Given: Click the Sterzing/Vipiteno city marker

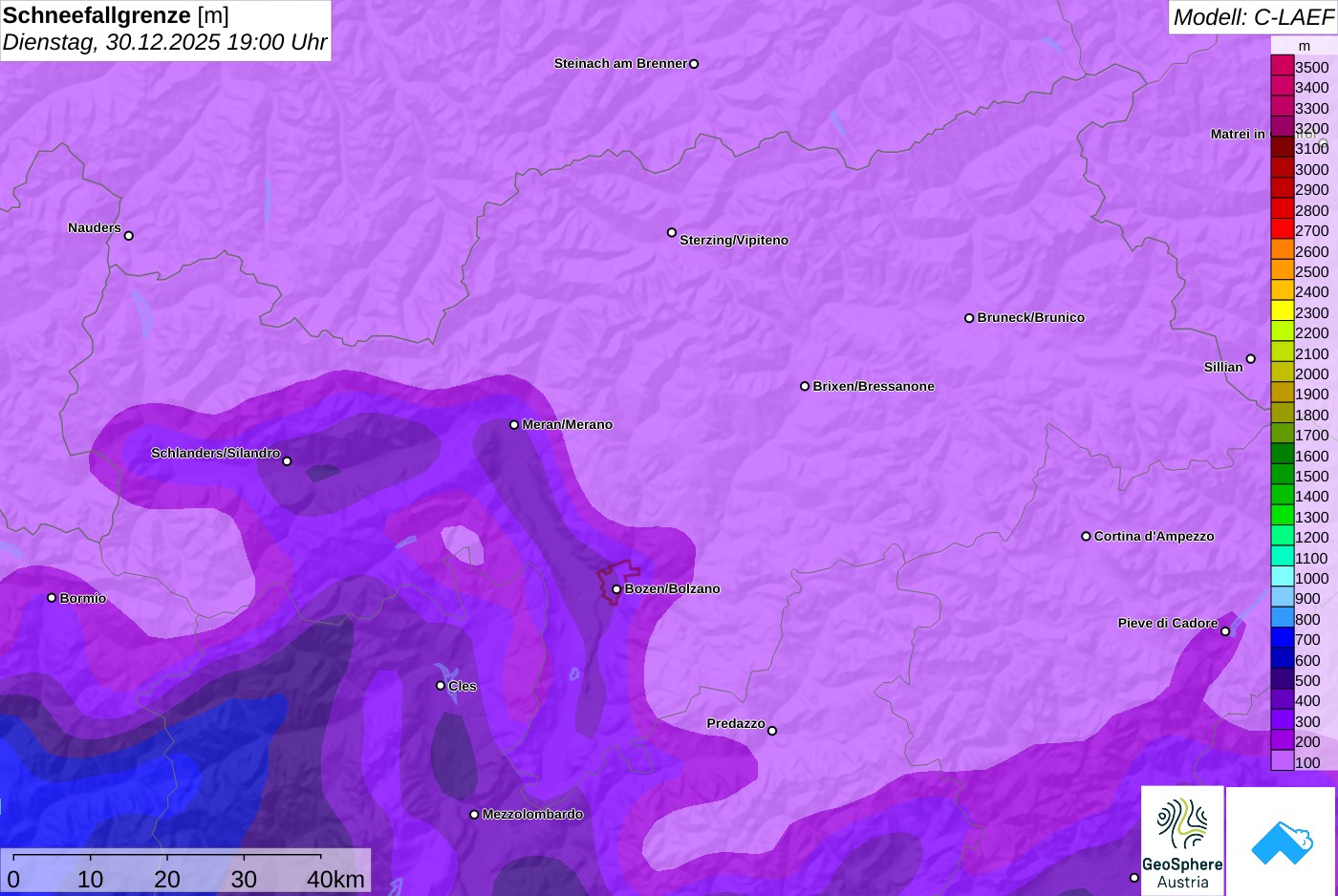Looking at the screenshot, I should pos(672,232).
